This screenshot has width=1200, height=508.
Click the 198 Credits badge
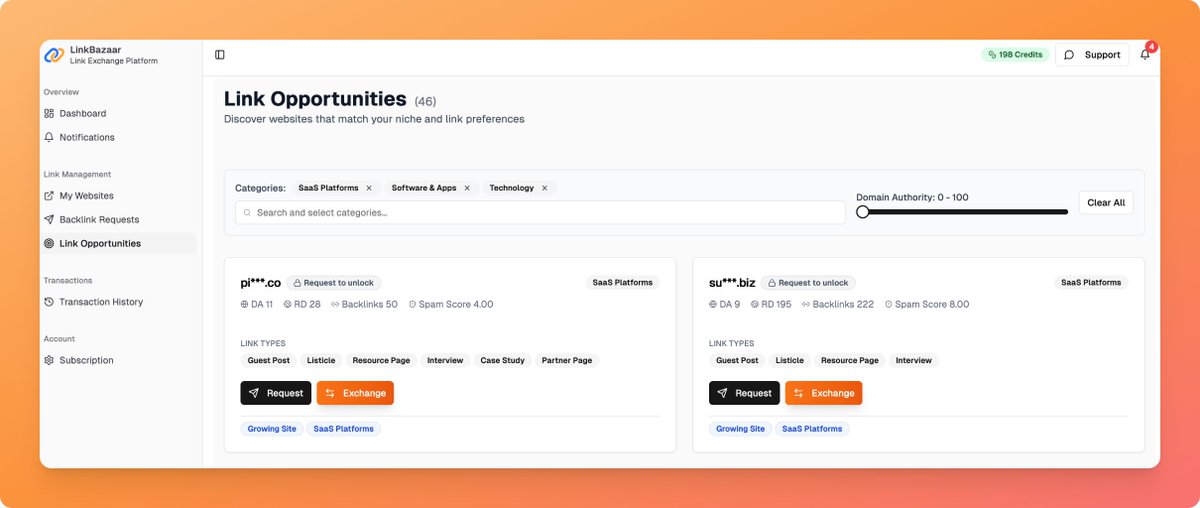tap(1015, 55)
